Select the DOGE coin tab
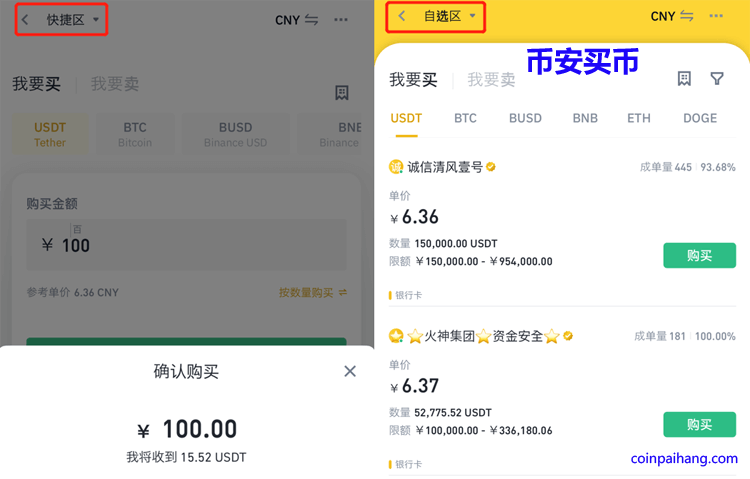Image resolution: width=750 pixels, height=479 pixels. 700,118
